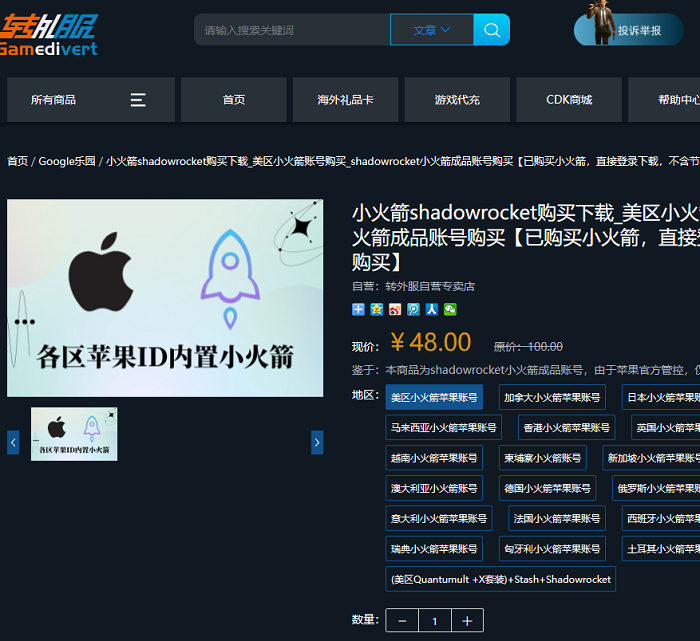The image size is (700, 641).
Task: Choose 澳大利亚小火箭账号 option
Action: (x=434, y=488)
